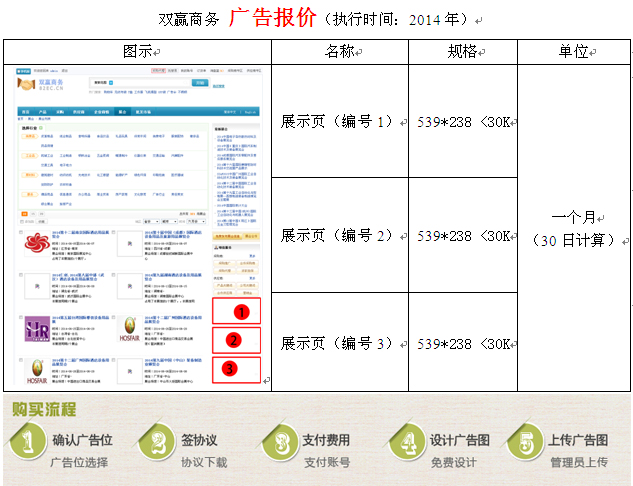The image size is (633, 486).
Task: Switch to the 展会 navigation tab
Action: tap(123, 113)
